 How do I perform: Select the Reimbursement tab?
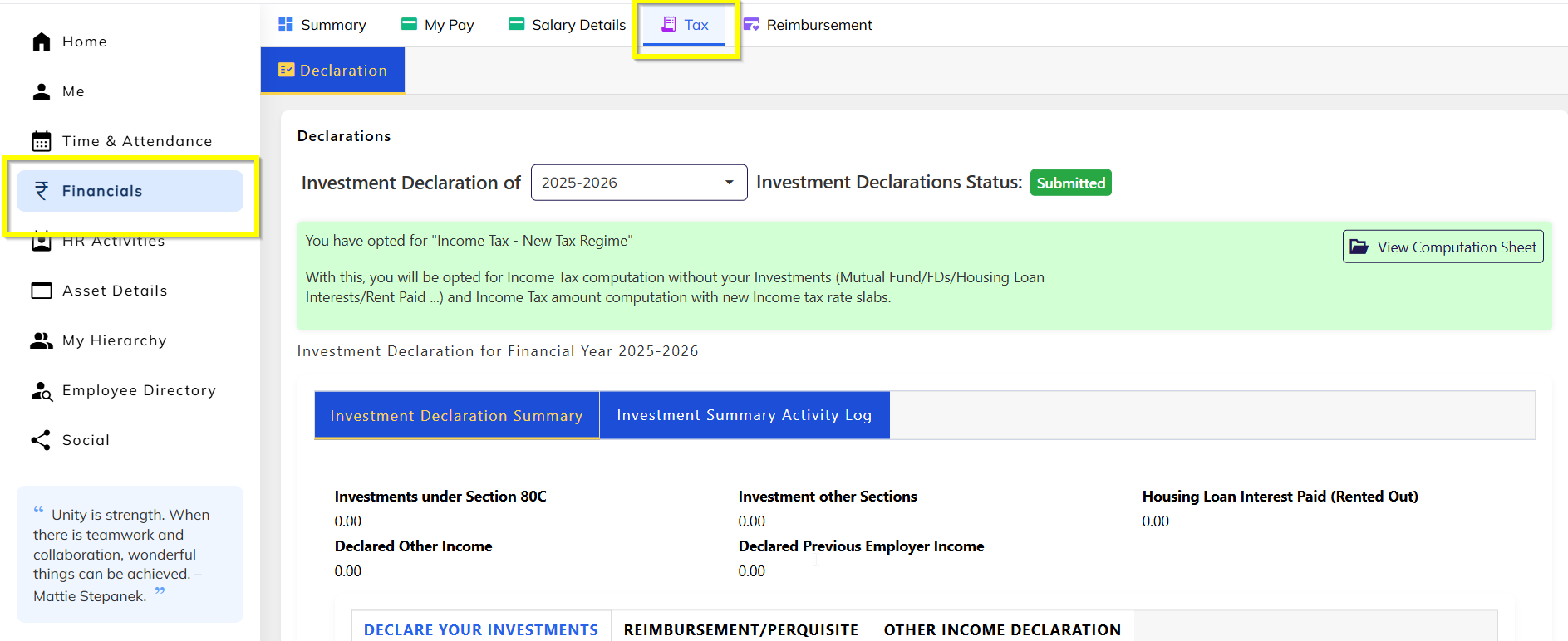(808, 25)
